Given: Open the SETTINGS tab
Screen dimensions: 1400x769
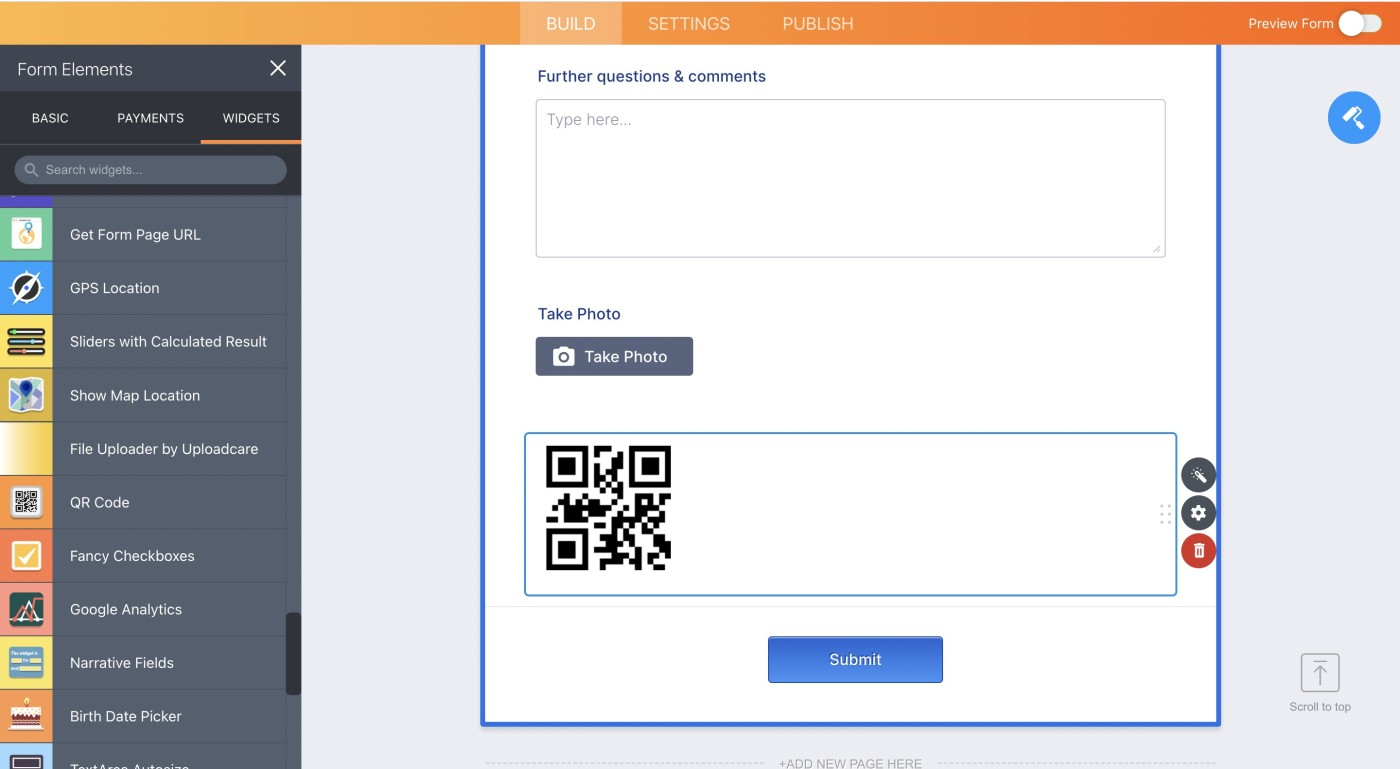Looking at the screenshot, I should [689, 23].
